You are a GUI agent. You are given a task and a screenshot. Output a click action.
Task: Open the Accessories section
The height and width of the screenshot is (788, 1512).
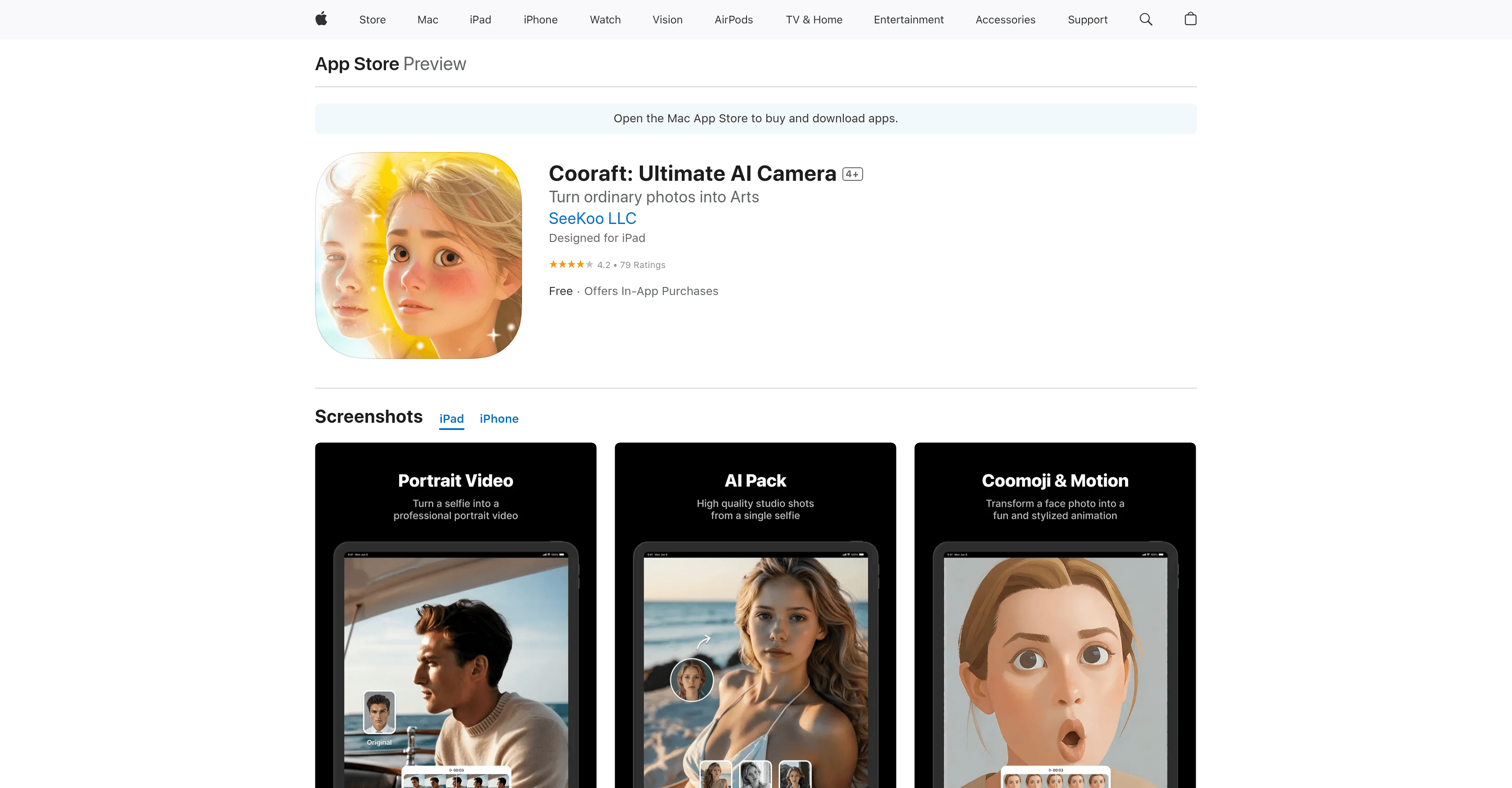(x=1005, y=19)
